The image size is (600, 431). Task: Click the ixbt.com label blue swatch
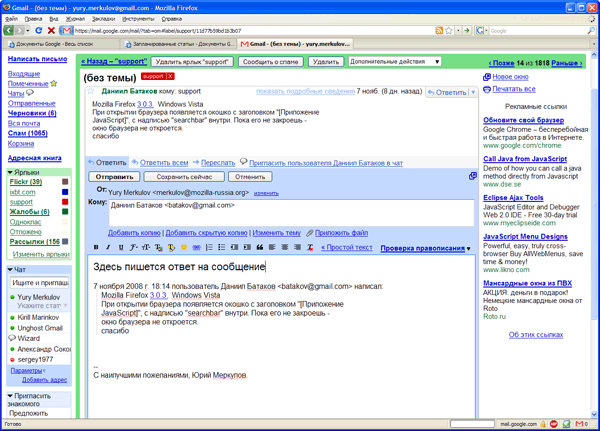pos(65,192)
